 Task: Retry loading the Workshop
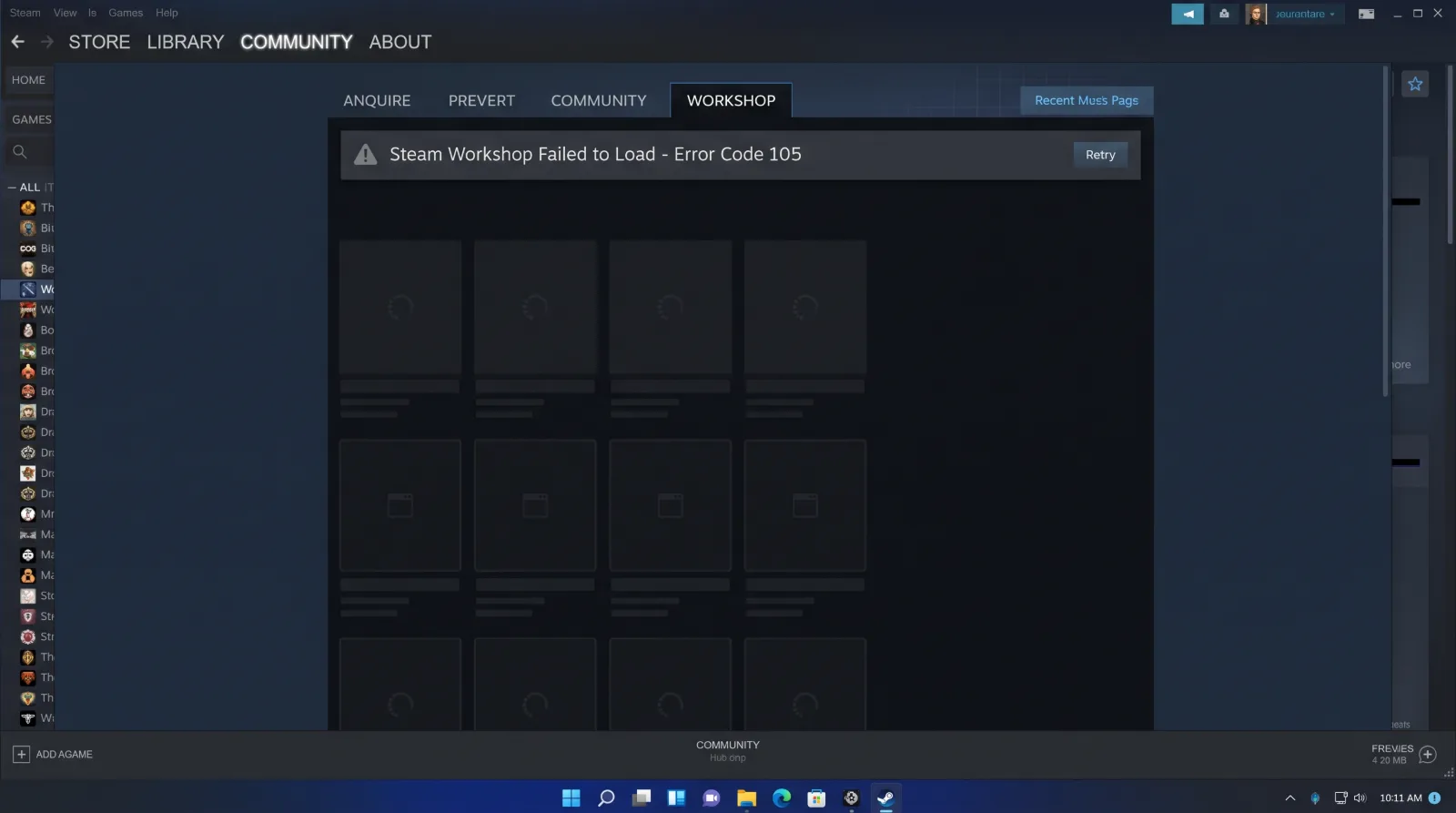click(x=1100, y=155)
